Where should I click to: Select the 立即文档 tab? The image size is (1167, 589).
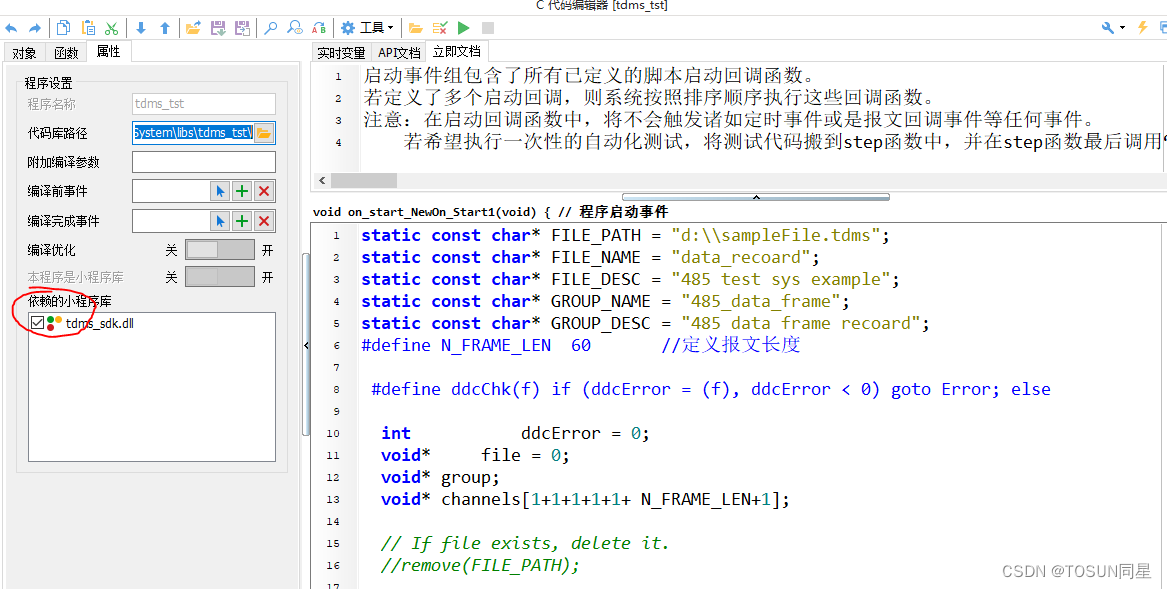pyautogui.click(x=457, y=51)
